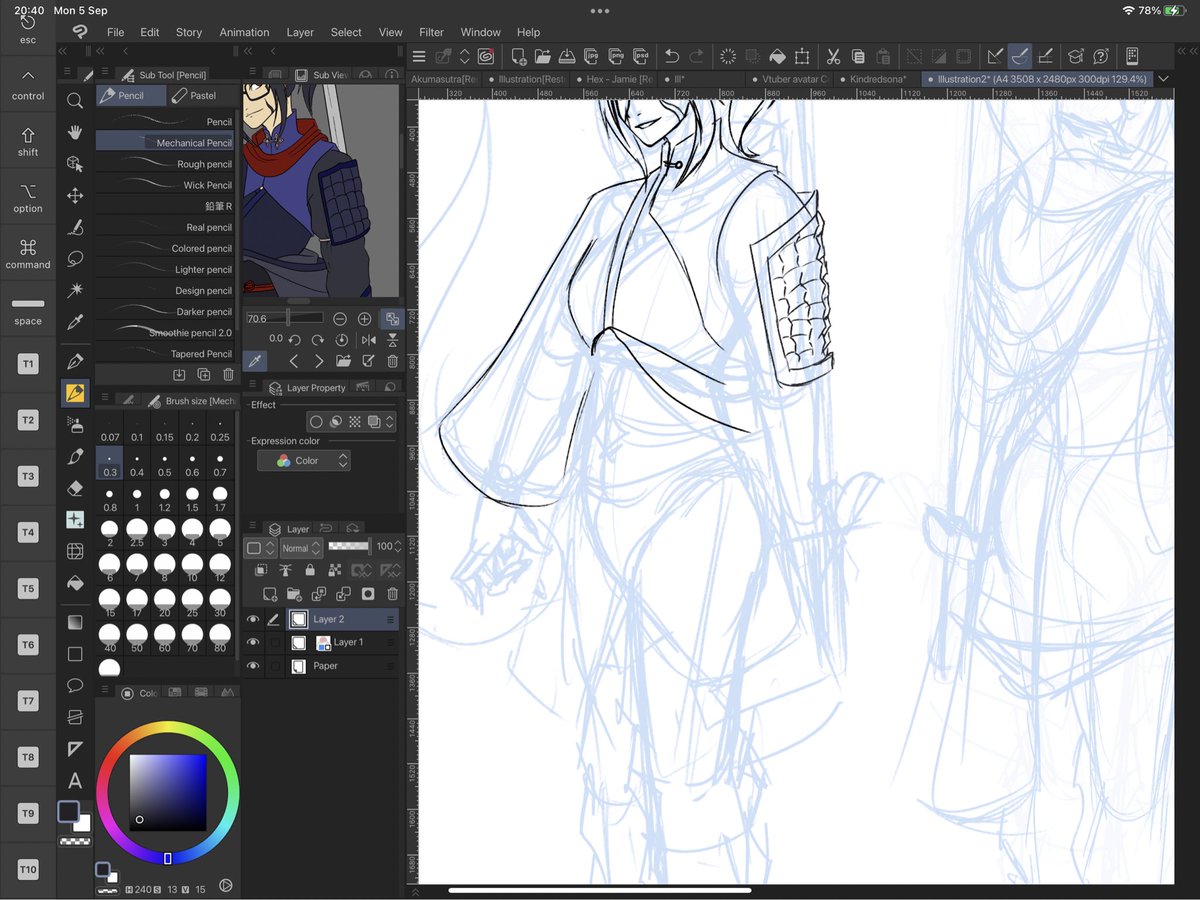Select the Operation object cube tool

pyautogui.click(x=75, y=164)
